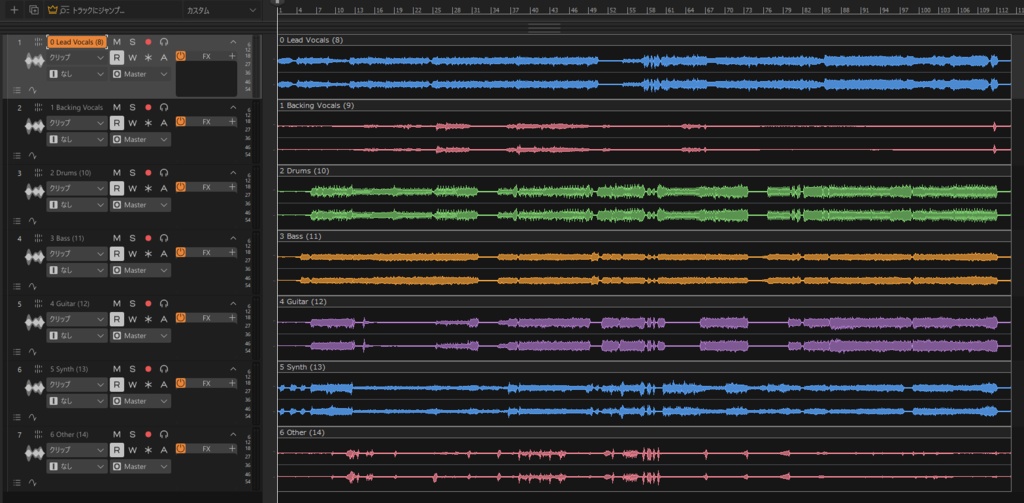Screen dimensions: 1024x503
Task: Click the waveform track icon of Lead Vocals
Action: 34,61
